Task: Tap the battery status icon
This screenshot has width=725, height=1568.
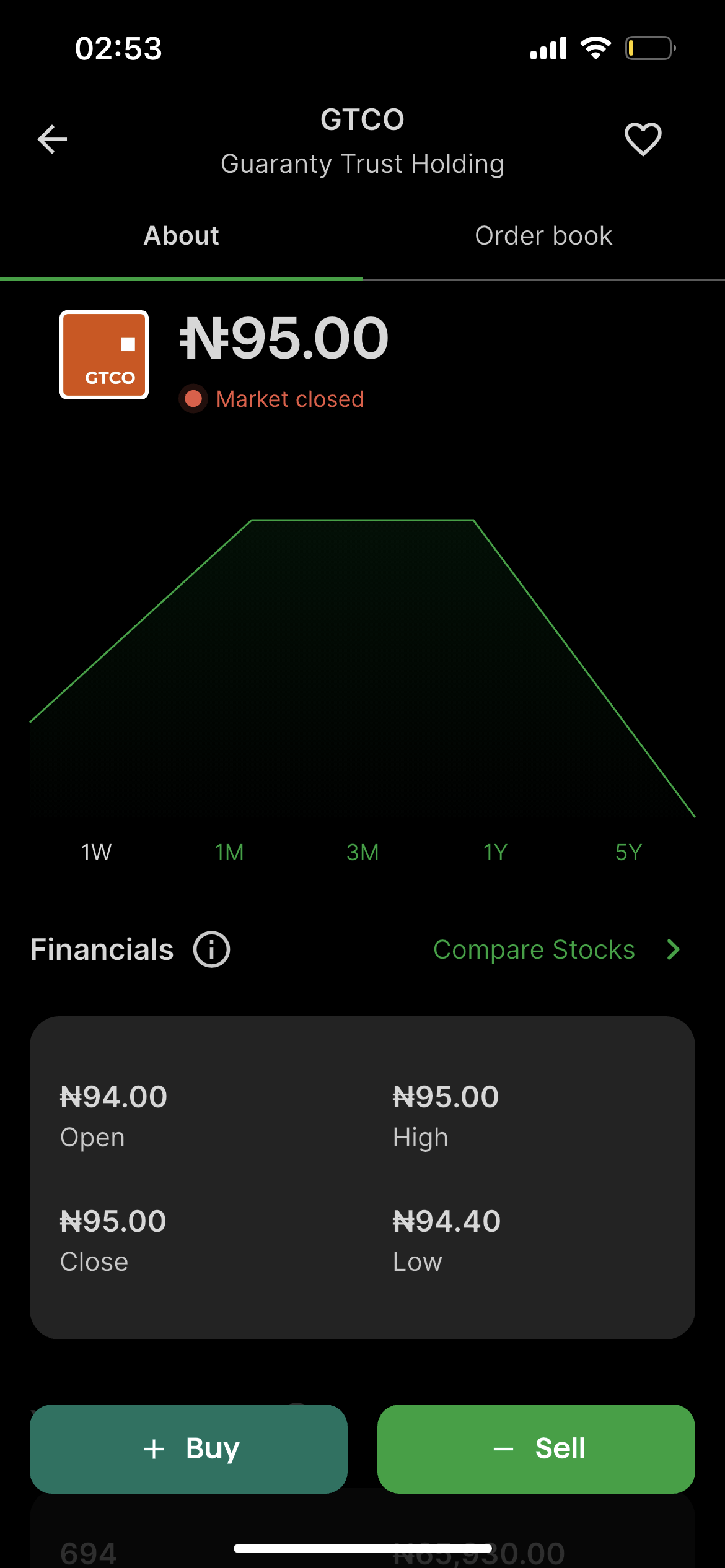Action: pos(649,48)
